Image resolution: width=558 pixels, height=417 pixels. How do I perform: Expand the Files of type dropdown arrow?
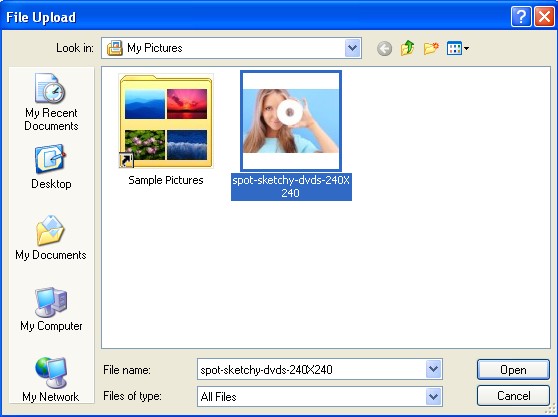point(433,396)
